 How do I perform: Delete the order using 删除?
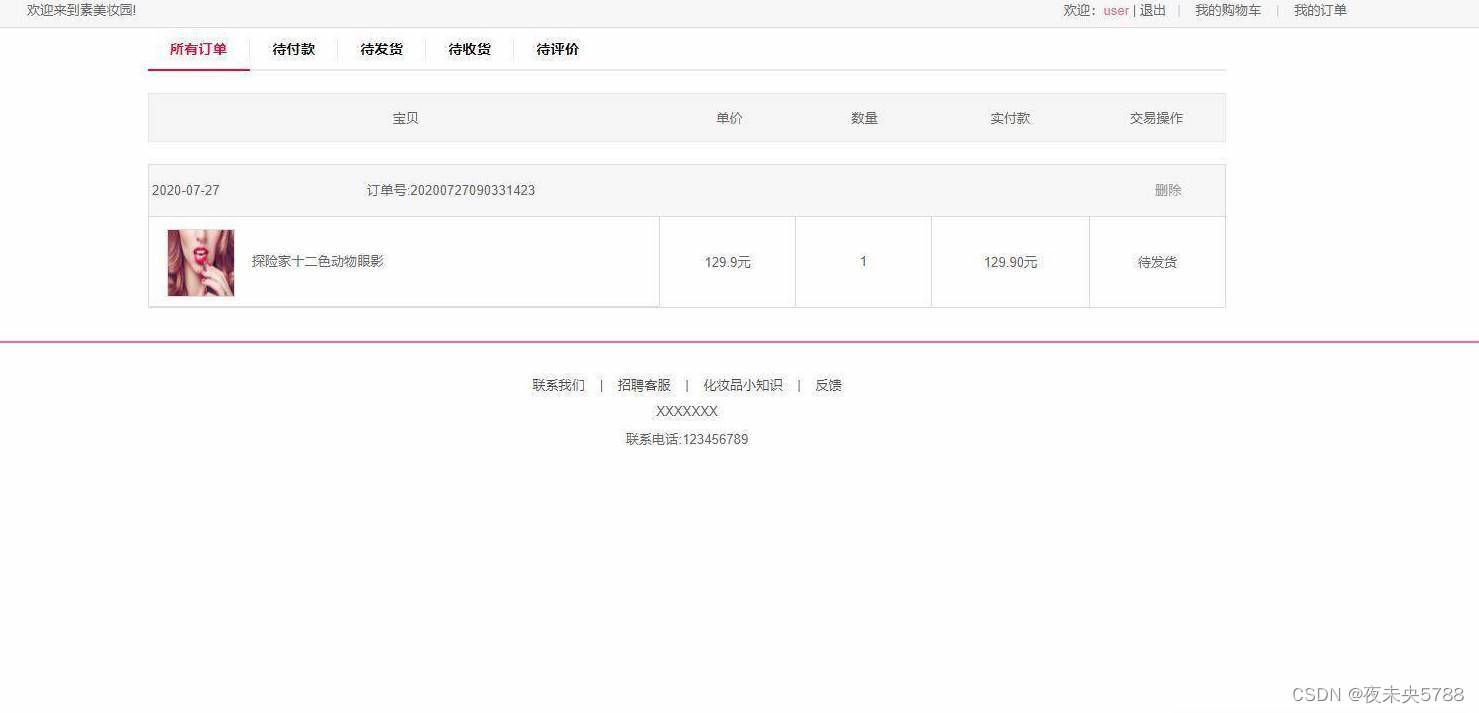[x=1168, y=190]
